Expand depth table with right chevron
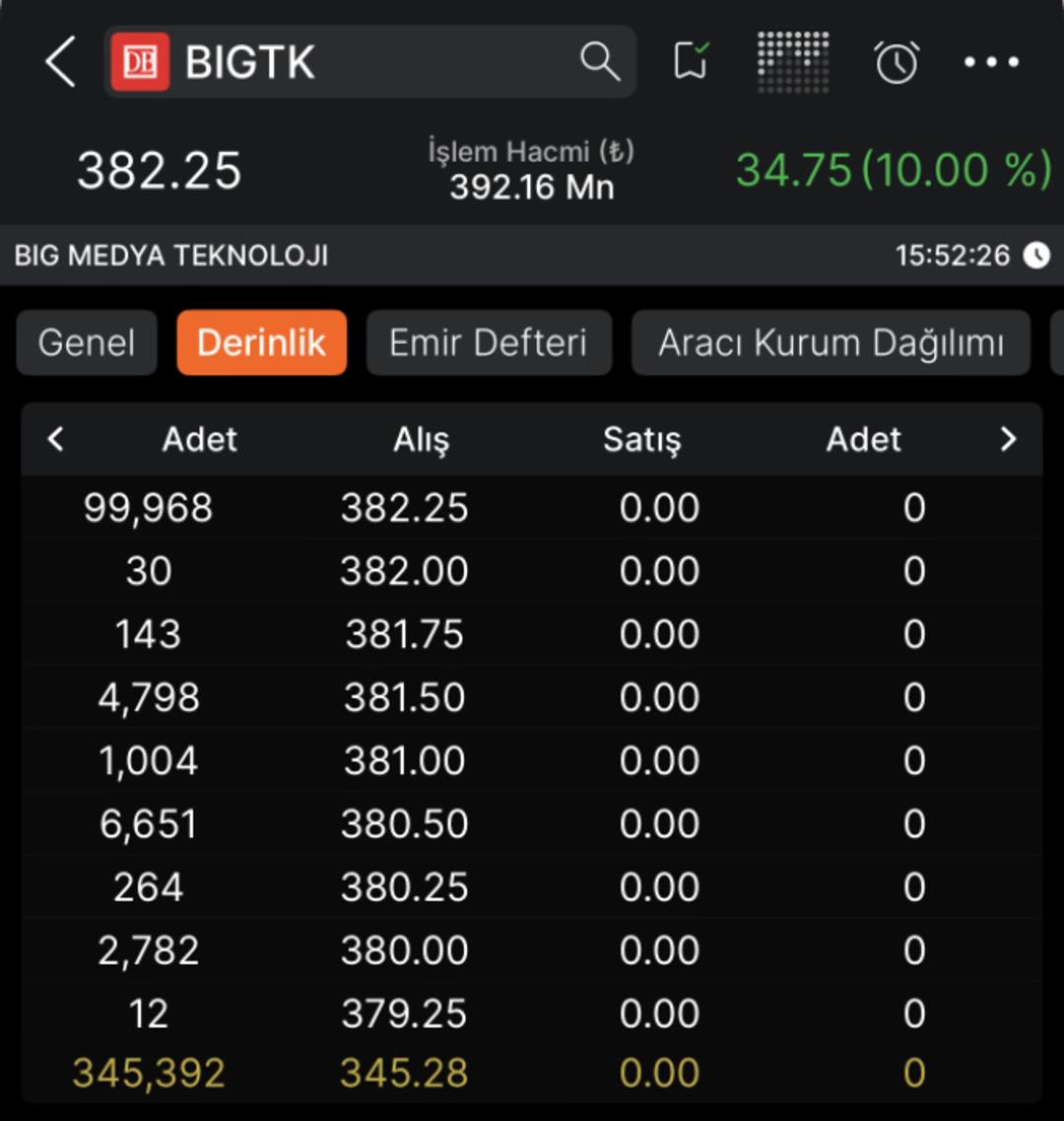This screenshot has width=1064, height=1121. (1007, 439)
